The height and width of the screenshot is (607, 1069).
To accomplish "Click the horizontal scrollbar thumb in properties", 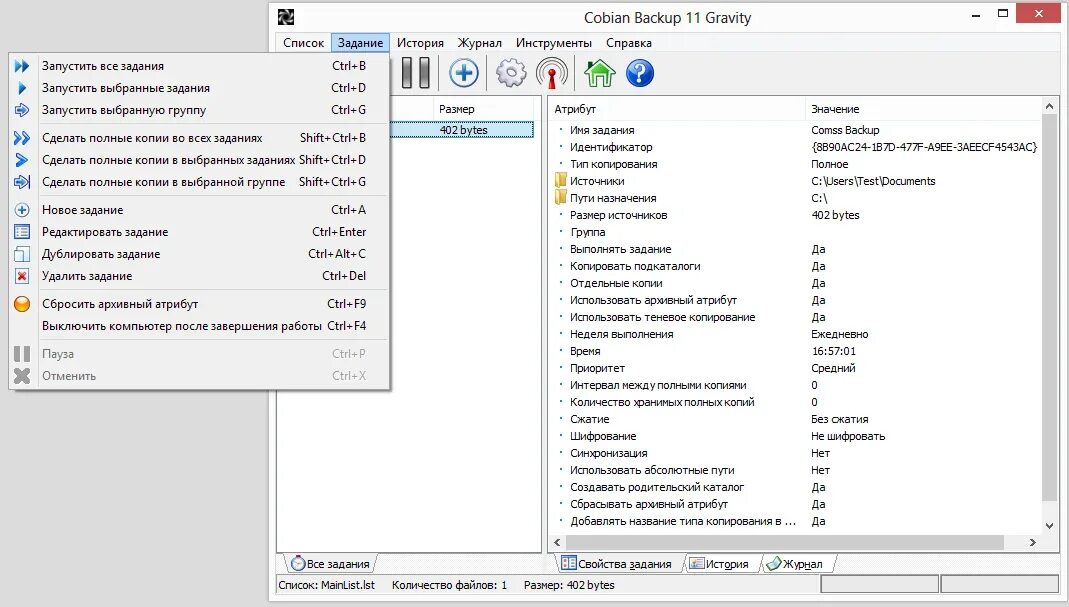I will pos(784,542).
